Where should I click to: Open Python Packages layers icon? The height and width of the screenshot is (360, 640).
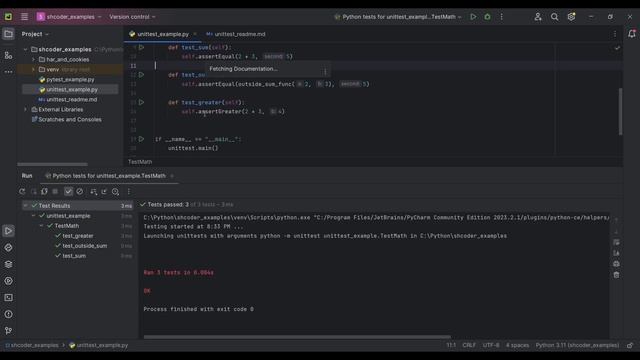click(x=8, y=264)
